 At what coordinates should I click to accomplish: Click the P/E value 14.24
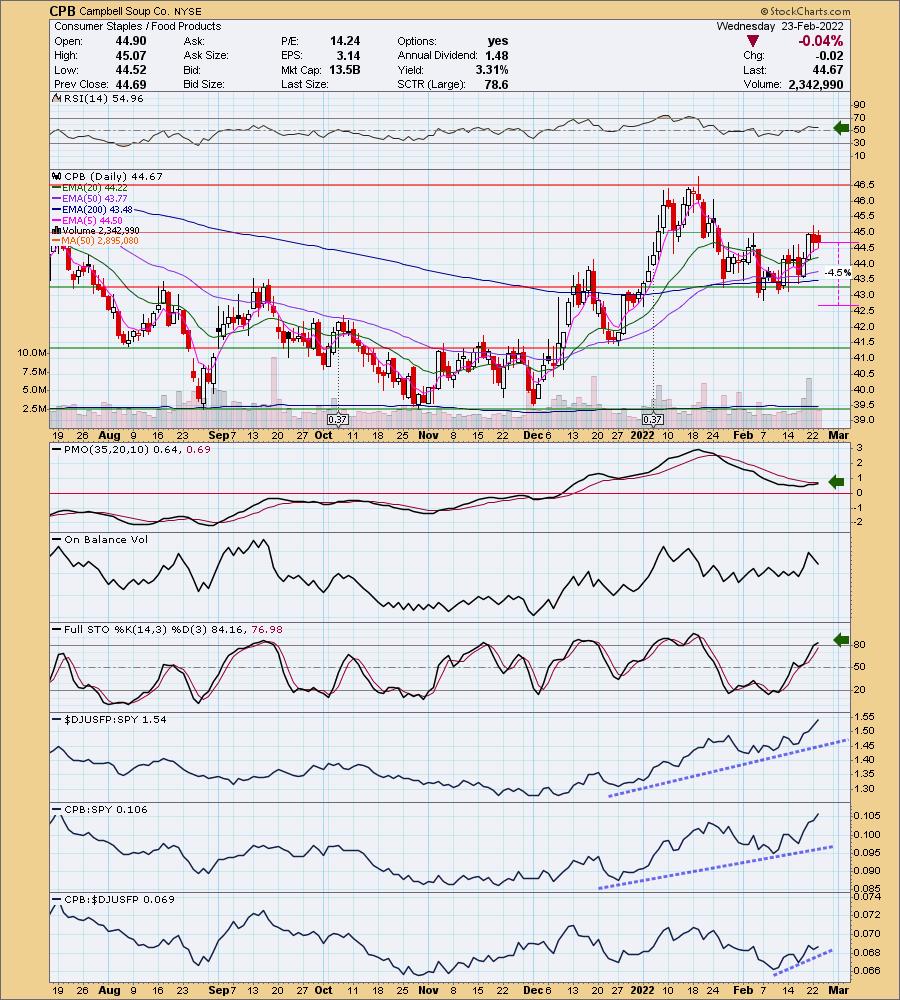[345, 41]
